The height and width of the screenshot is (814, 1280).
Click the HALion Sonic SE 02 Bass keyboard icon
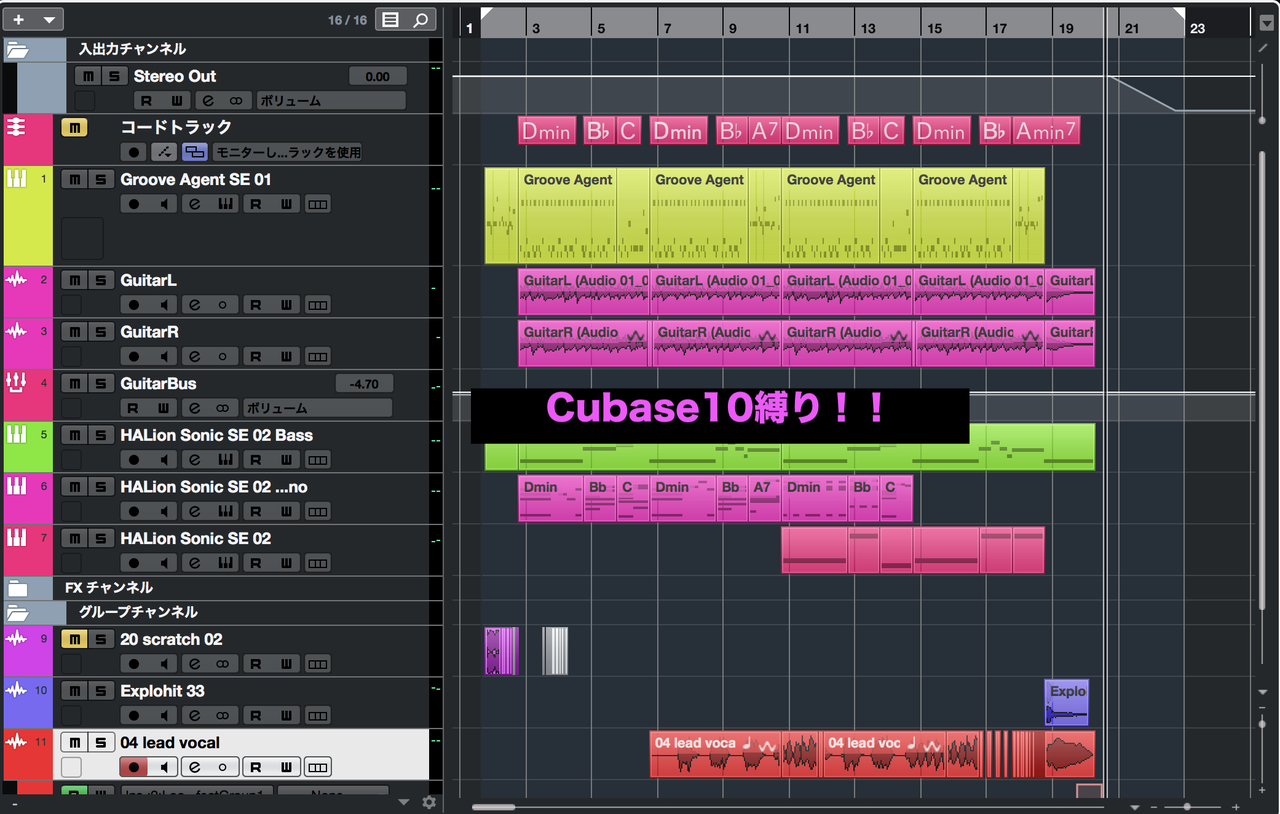[16, 435]
